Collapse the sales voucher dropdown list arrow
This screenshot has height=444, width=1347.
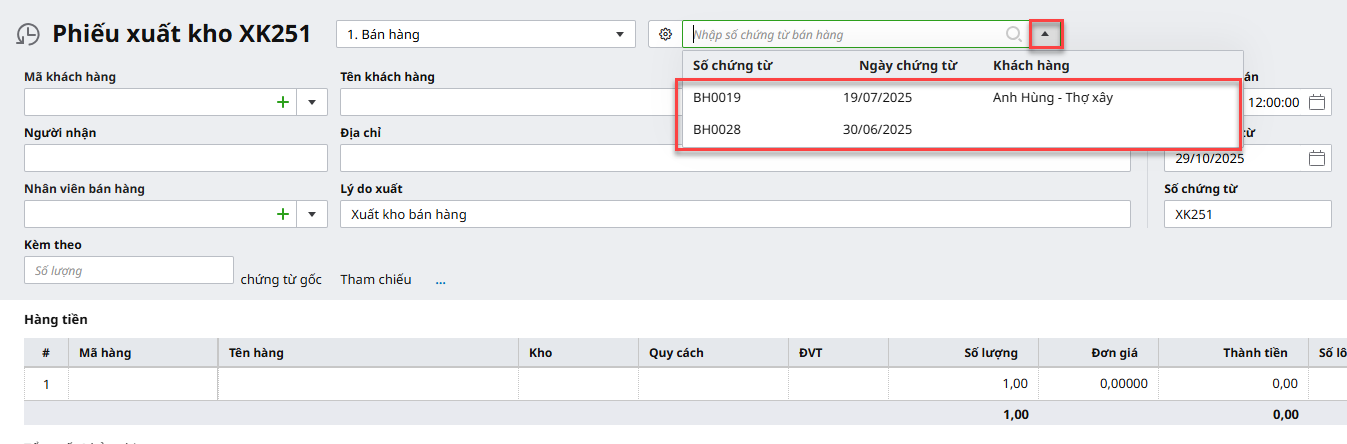click(1045, 35)
